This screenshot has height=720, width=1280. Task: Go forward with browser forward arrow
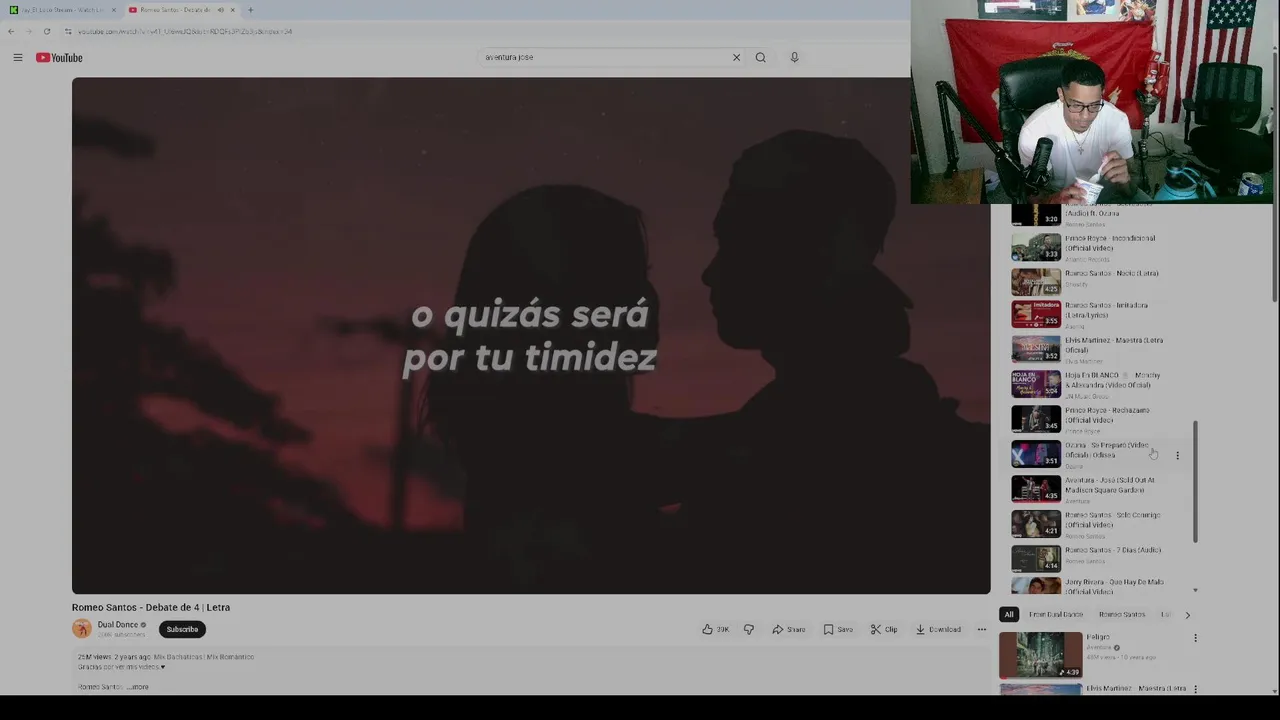(x=28, y=31)
